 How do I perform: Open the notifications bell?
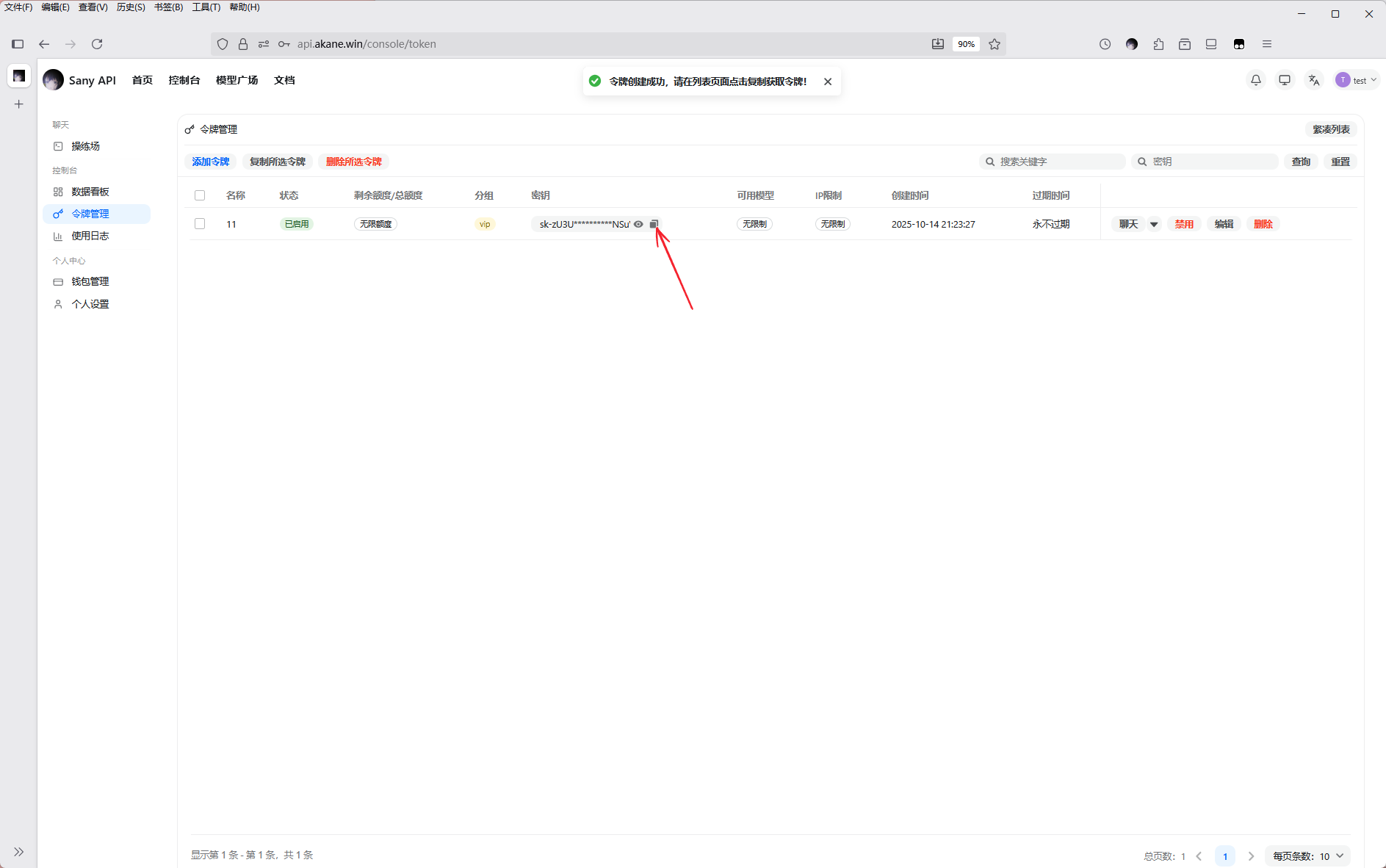(x=1256, y=80)
